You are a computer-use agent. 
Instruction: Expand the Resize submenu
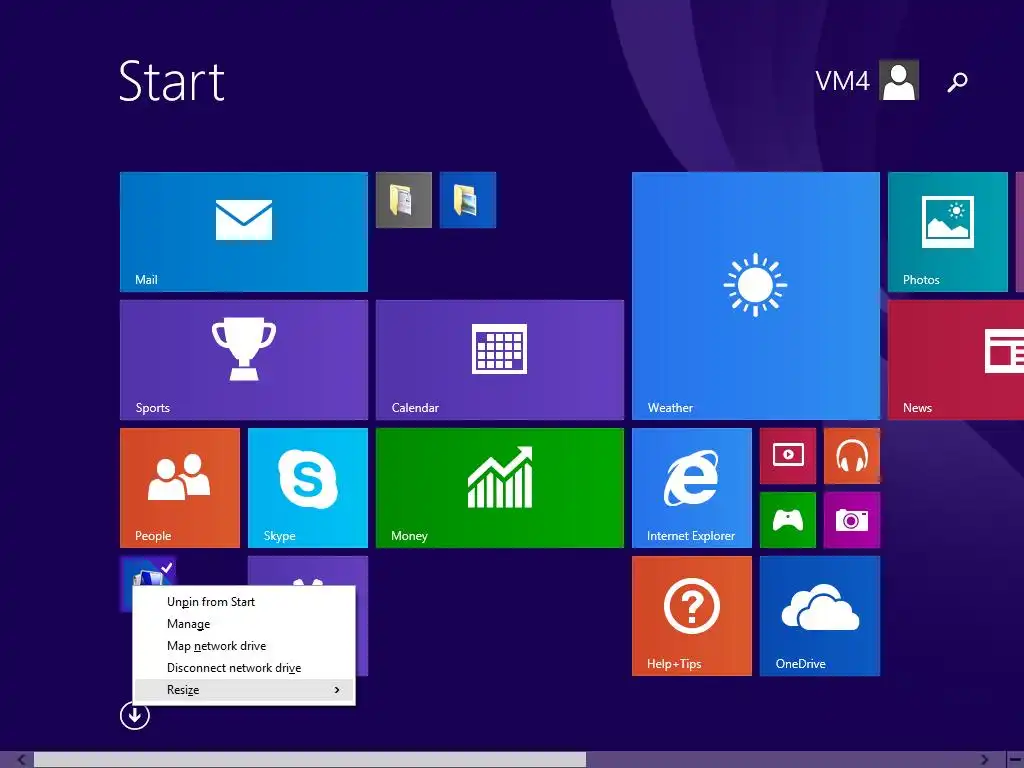pos(244,690)
